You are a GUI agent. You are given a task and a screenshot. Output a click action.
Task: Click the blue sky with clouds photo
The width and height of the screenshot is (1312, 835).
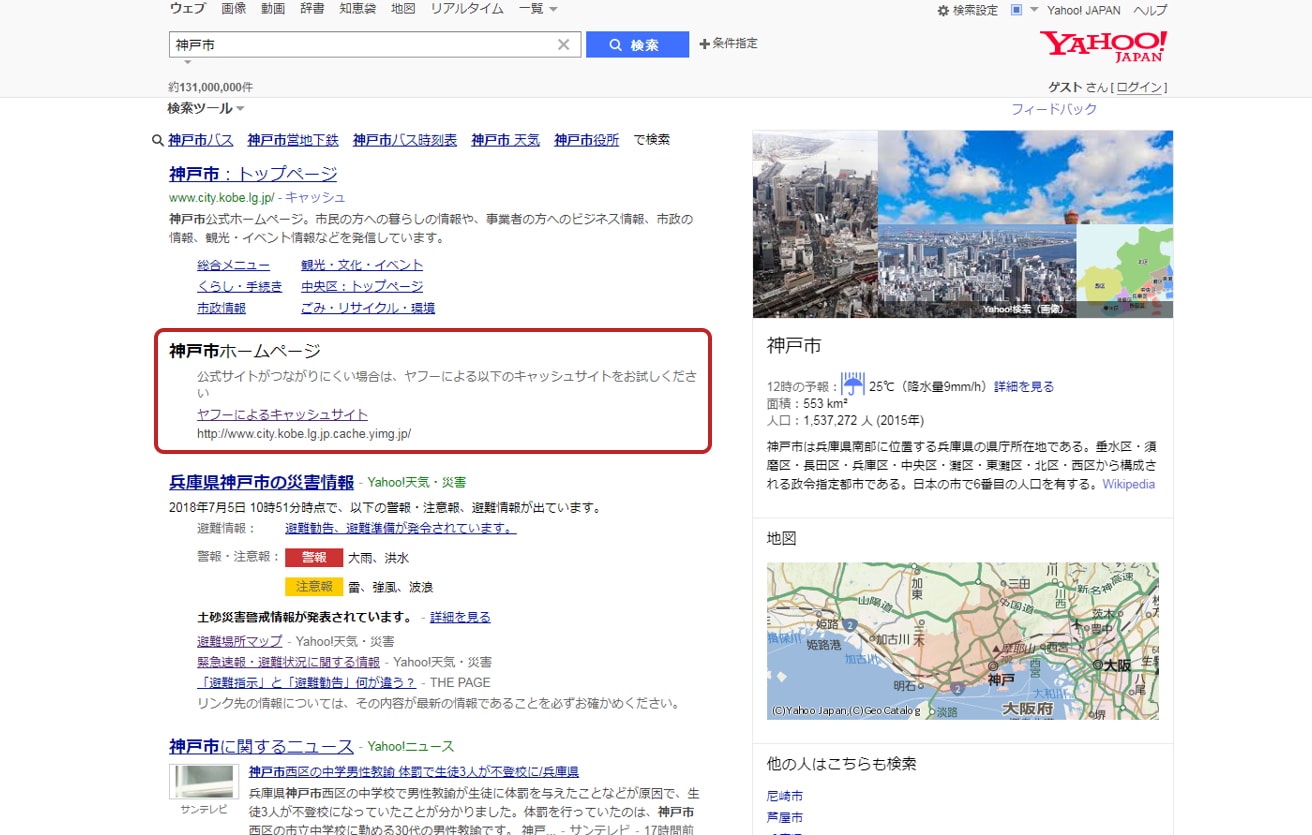[1025, 177]
